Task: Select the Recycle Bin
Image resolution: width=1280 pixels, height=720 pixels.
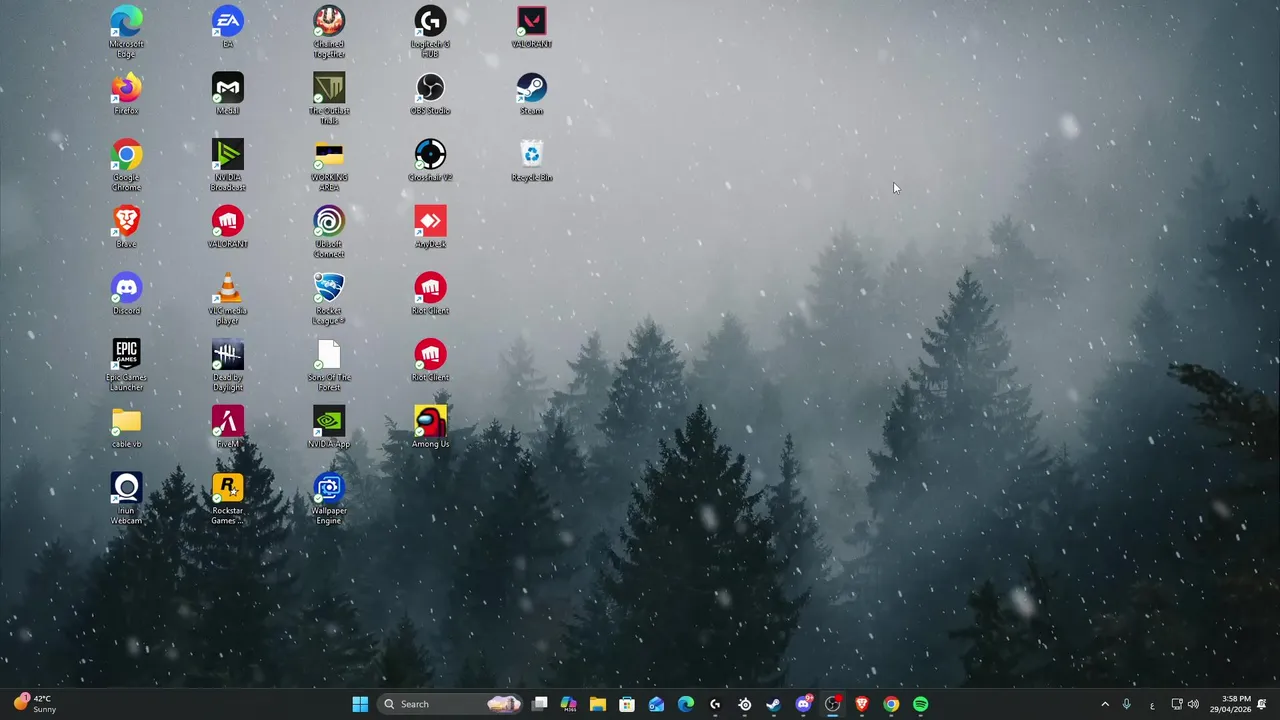Action: click(x=531, y=160)
